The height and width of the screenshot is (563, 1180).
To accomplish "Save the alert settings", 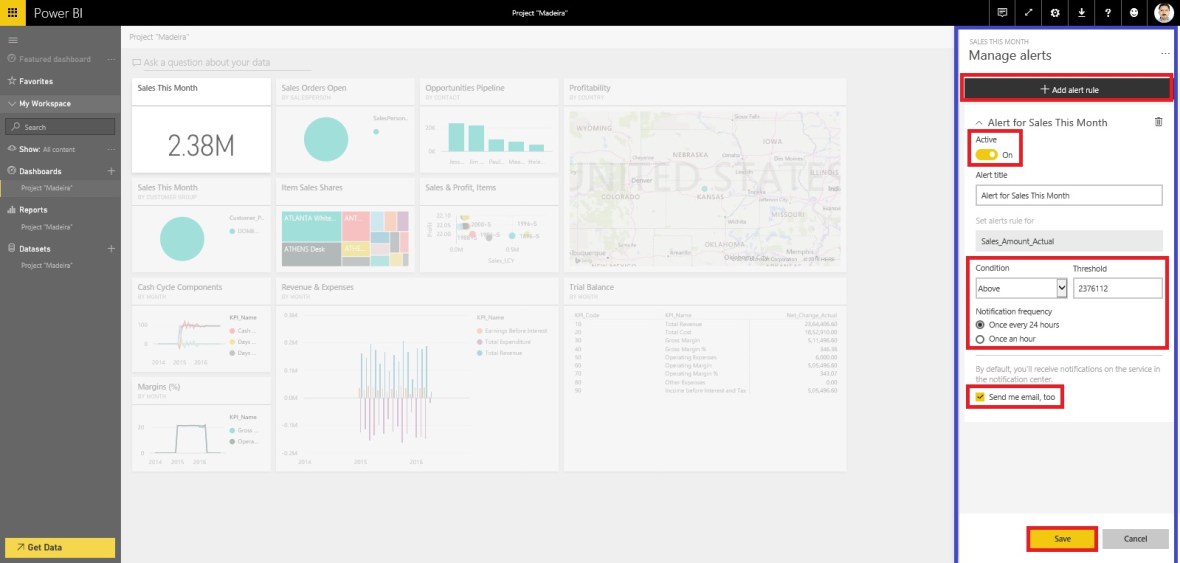I will coord(1062,539).
